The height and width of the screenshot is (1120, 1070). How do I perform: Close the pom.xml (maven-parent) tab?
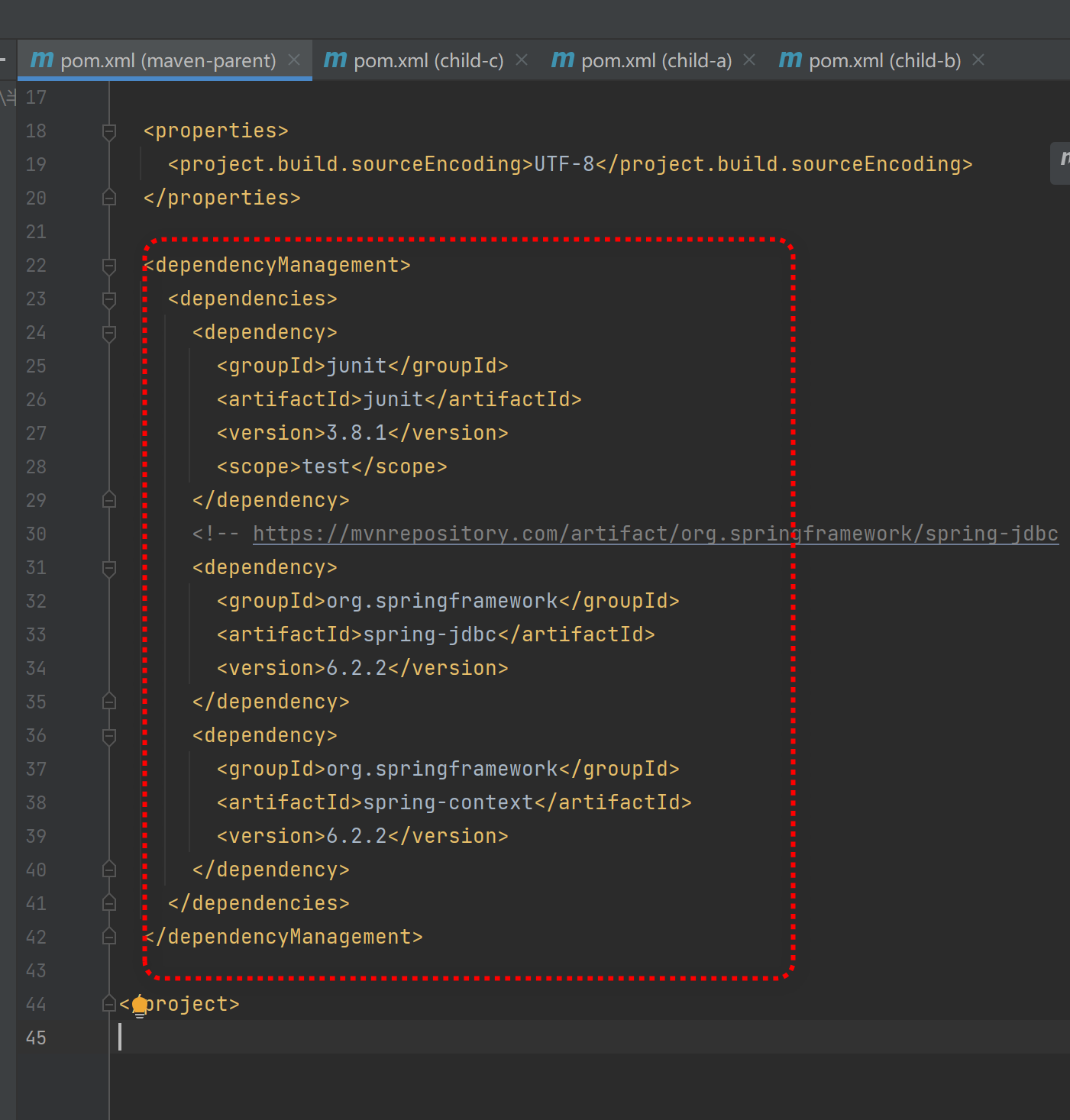294,60
